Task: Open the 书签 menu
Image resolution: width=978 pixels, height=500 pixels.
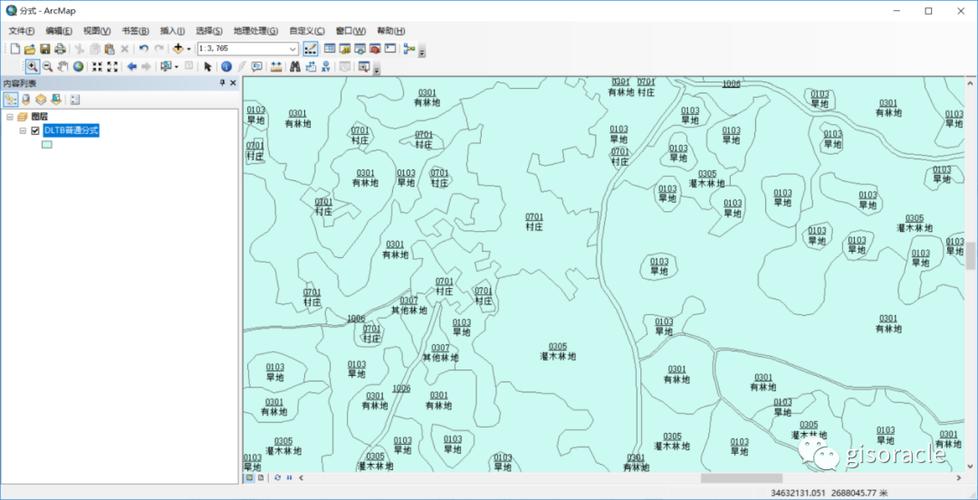Action: click(135, 31)
